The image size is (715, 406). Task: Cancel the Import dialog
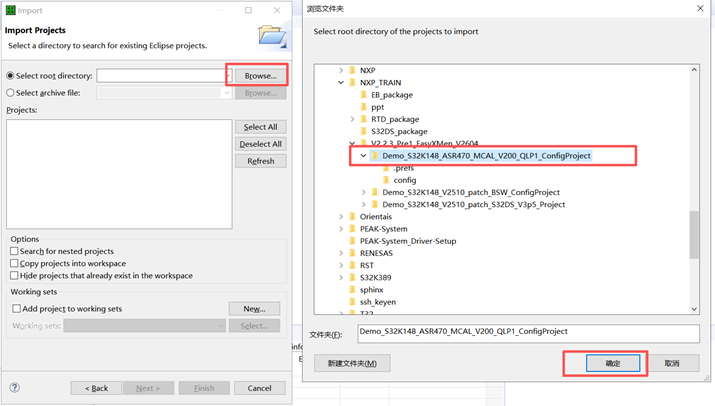coord(259,388)
